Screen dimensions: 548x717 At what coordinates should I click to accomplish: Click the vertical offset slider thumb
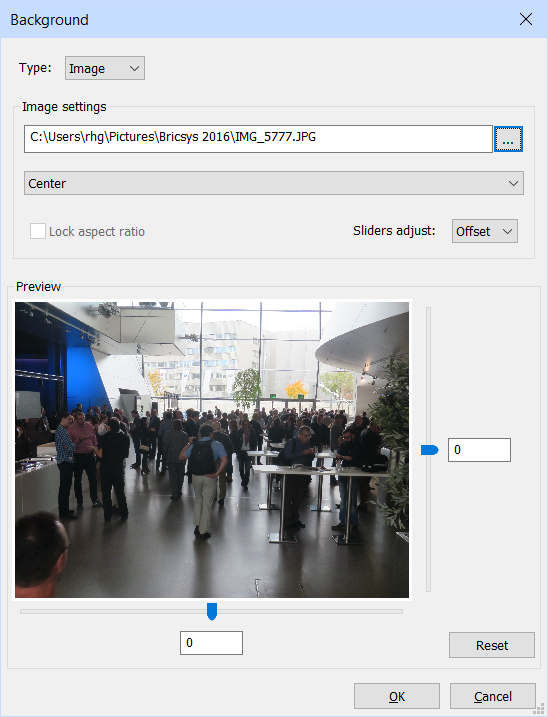[430, 450]
